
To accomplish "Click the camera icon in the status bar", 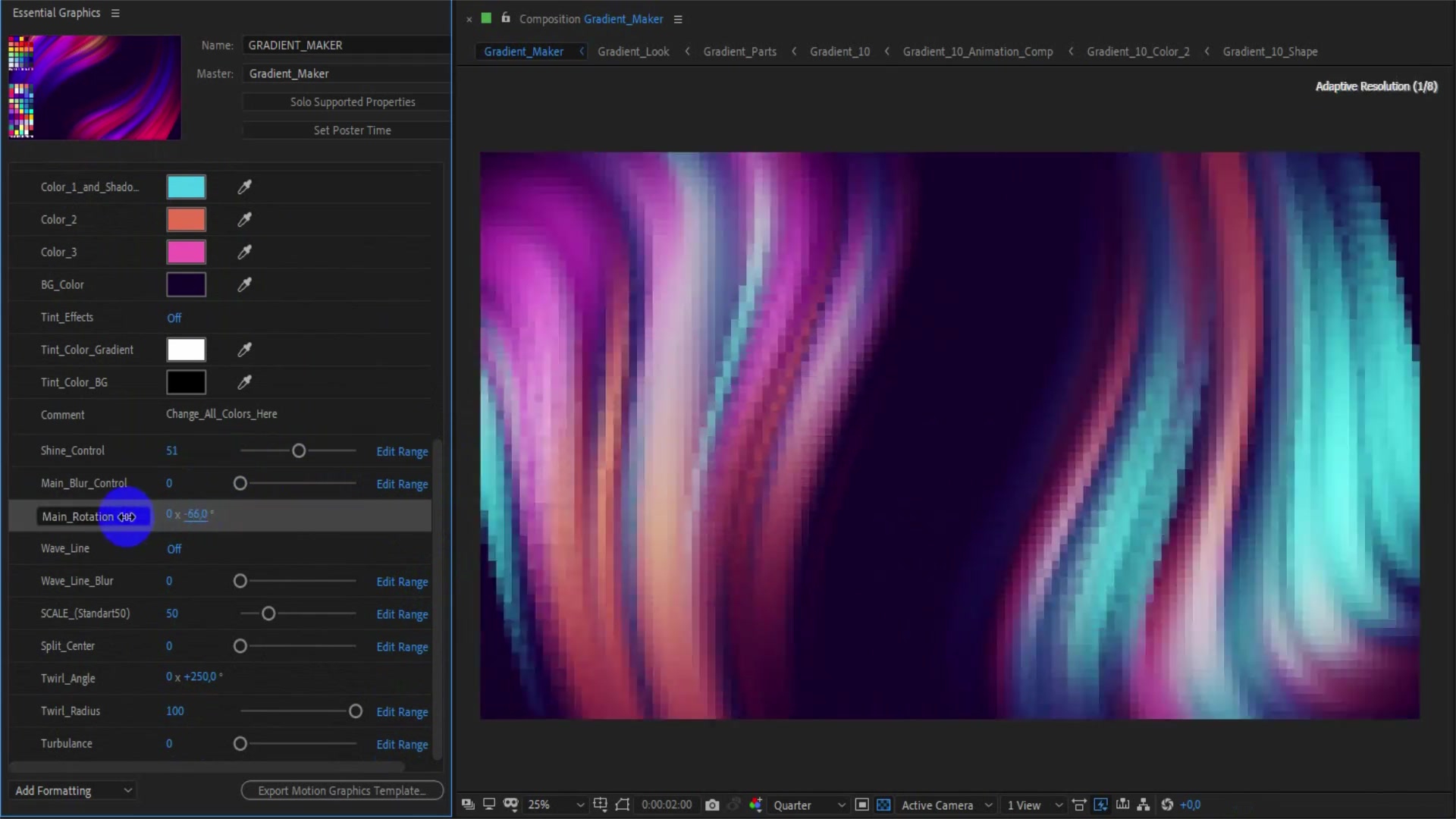I will click(712, 805).
